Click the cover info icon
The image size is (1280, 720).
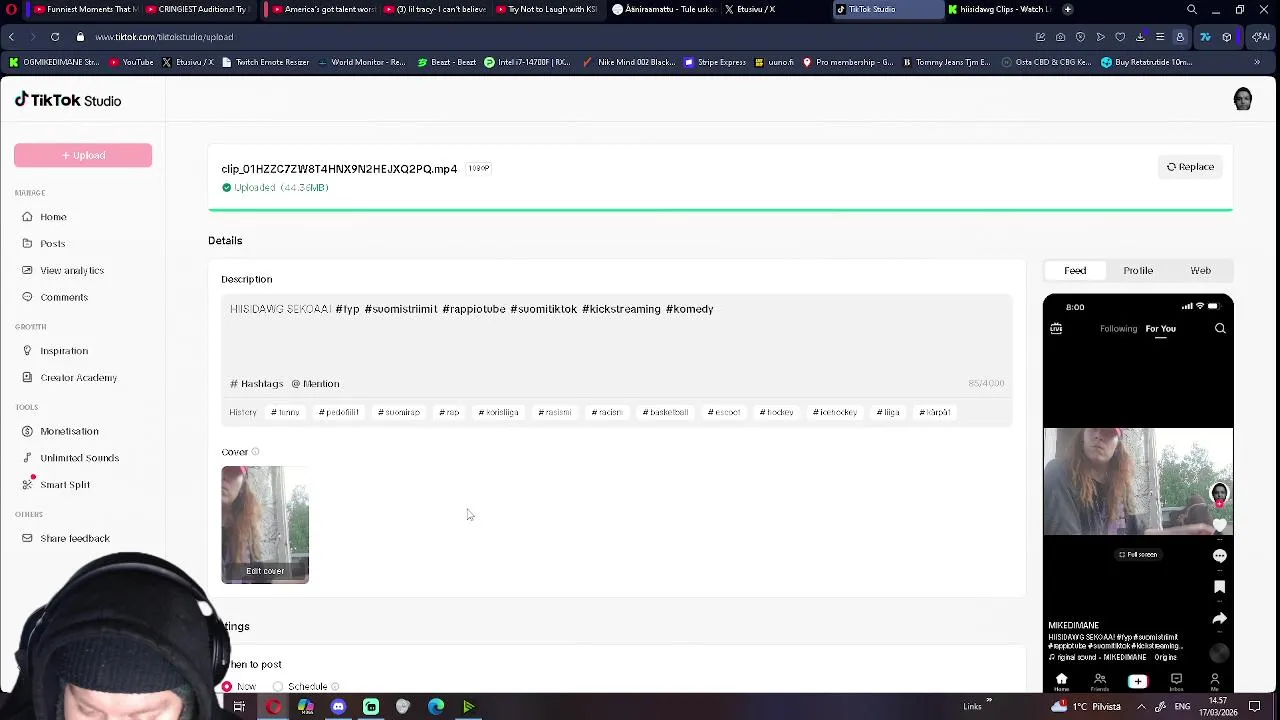255,452
